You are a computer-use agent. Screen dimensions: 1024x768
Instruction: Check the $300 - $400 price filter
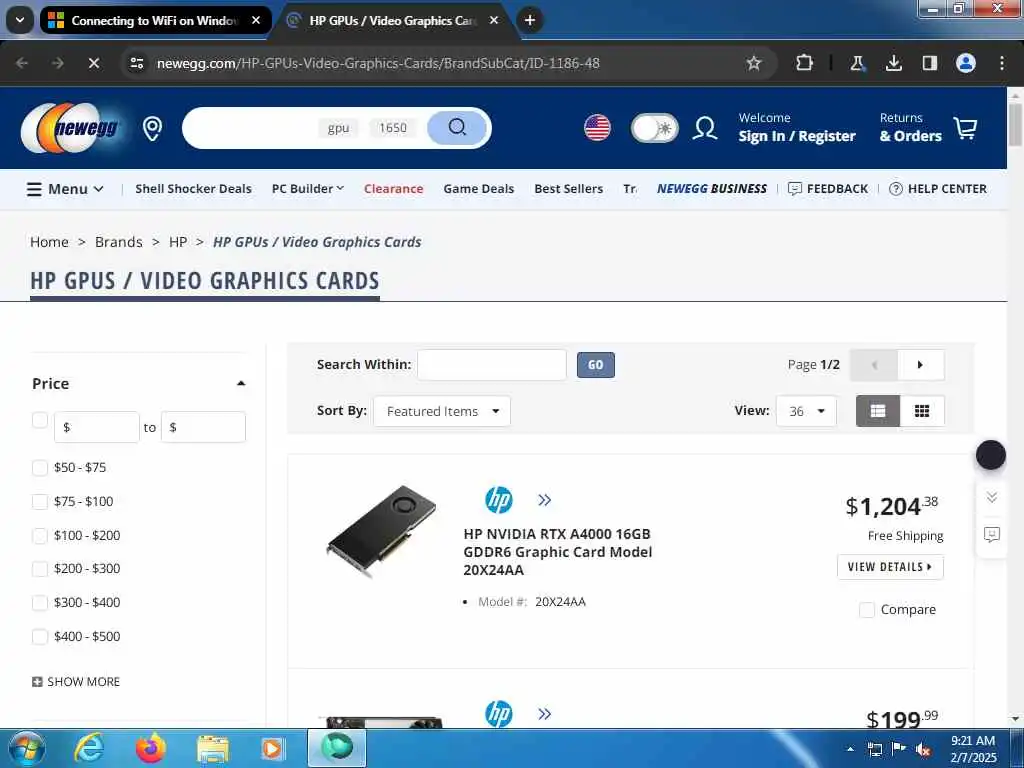[40, 603]
